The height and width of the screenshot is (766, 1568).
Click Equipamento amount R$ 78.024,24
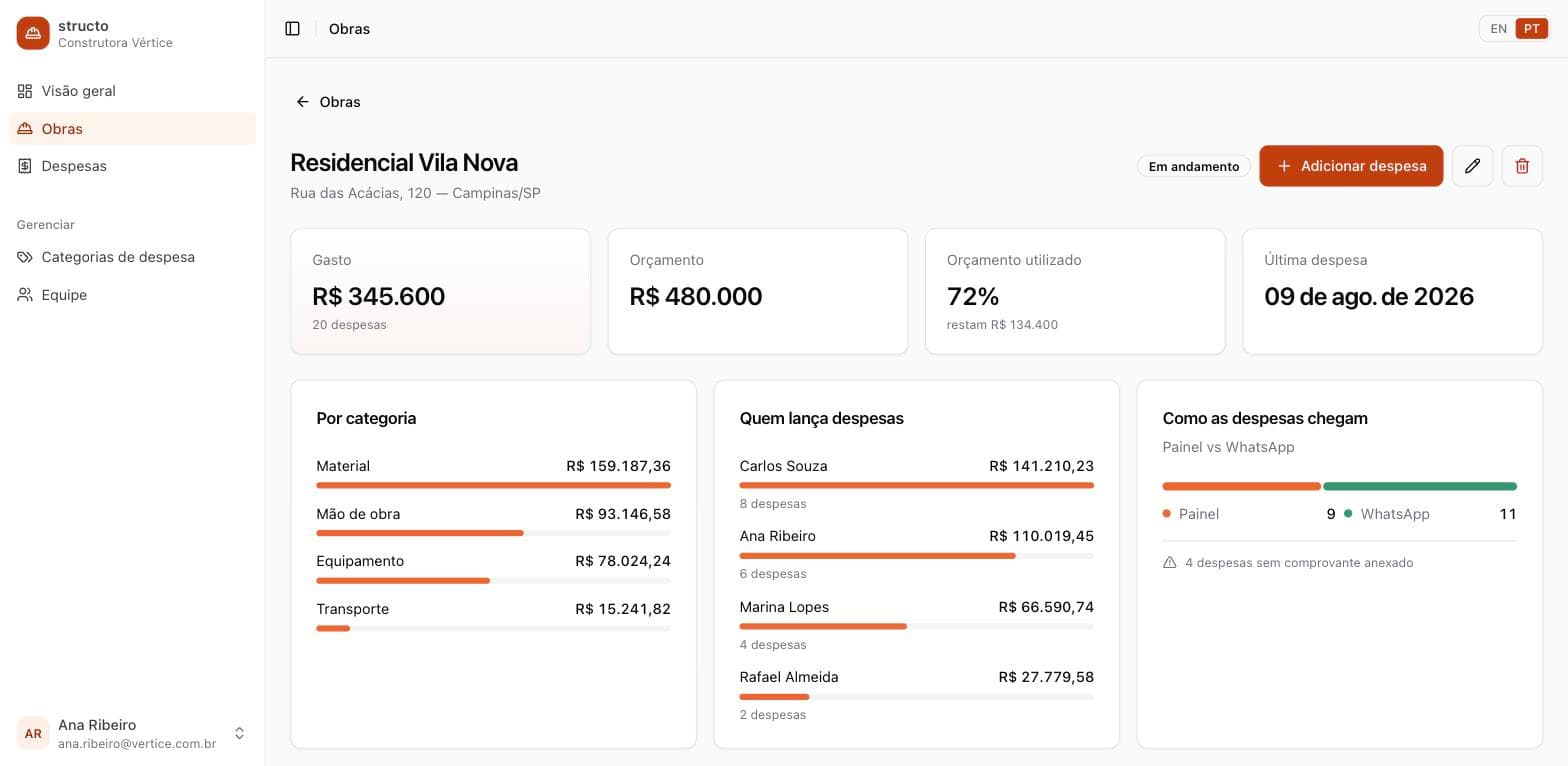(x=623, y=561)
